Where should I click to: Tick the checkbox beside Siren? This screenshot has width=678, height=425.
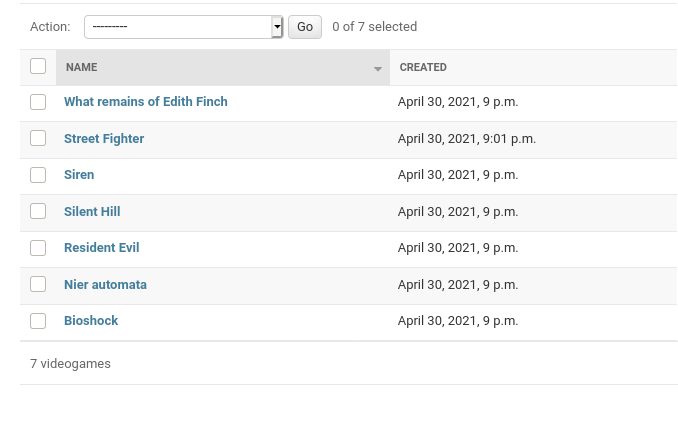coord(38,175)
